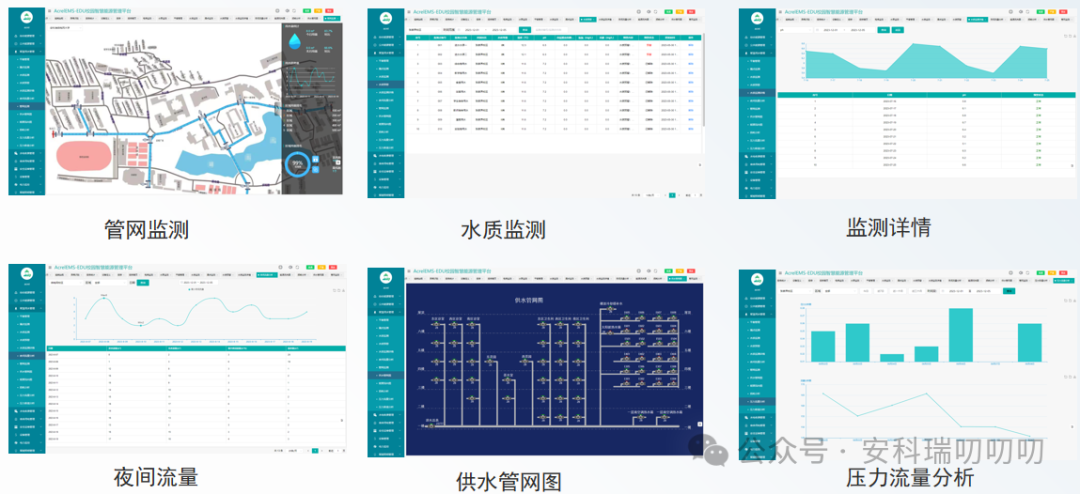Screen dimensions: 1080x494
Task: Open the dropdown above the map in 管网监测 panel
Action: coord(65,28)
